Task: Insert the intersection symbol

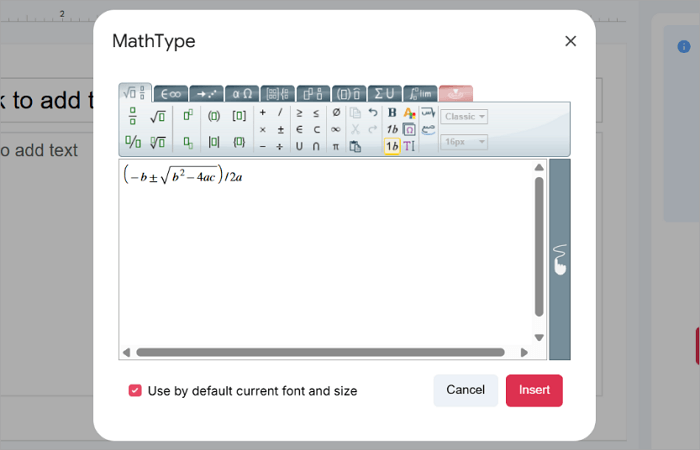Action: [x=316, y=146]
